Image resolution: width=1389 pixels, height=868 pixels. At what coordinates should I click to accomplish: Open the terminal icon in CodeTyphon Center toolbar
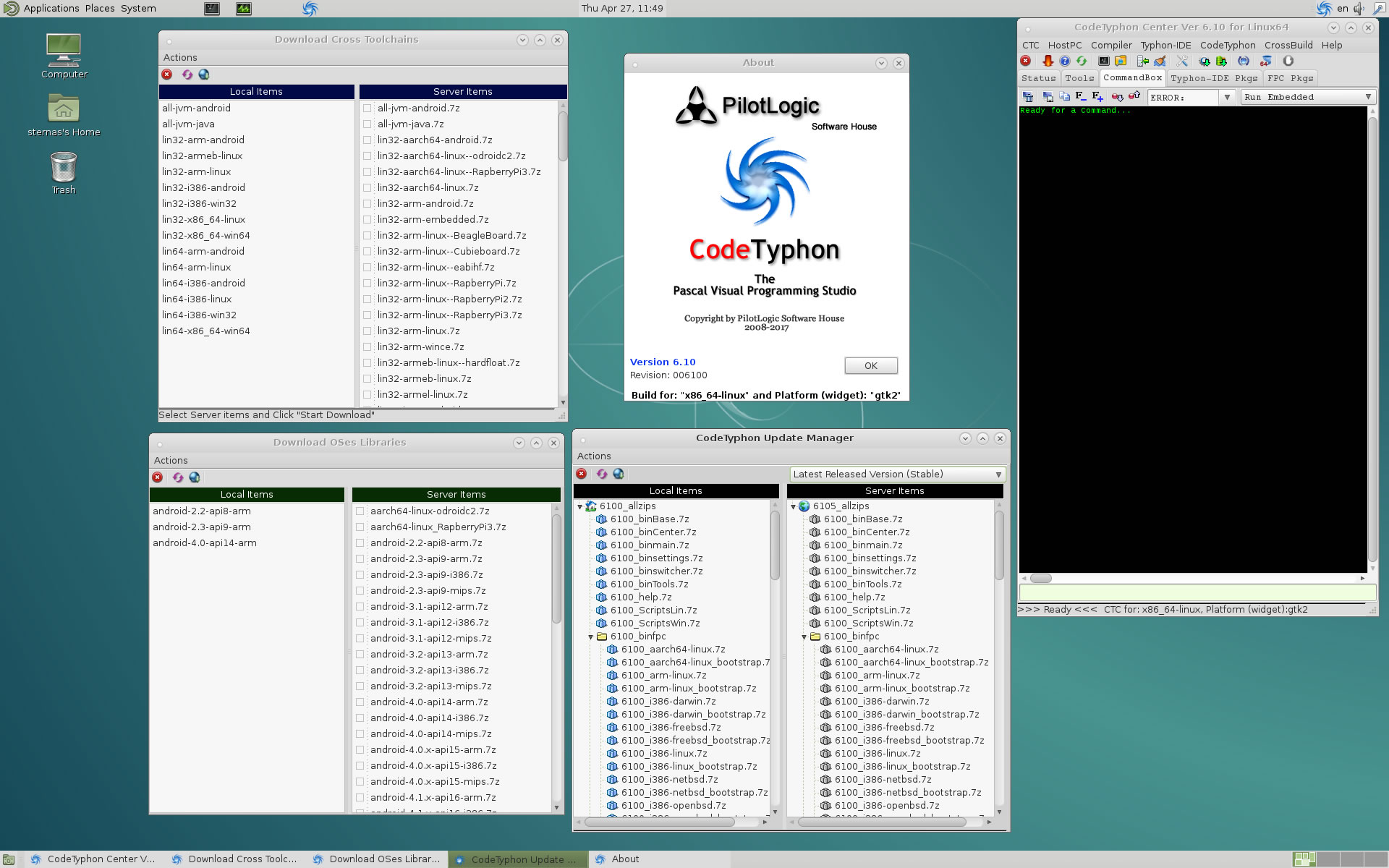click(x=1104, y=61)
